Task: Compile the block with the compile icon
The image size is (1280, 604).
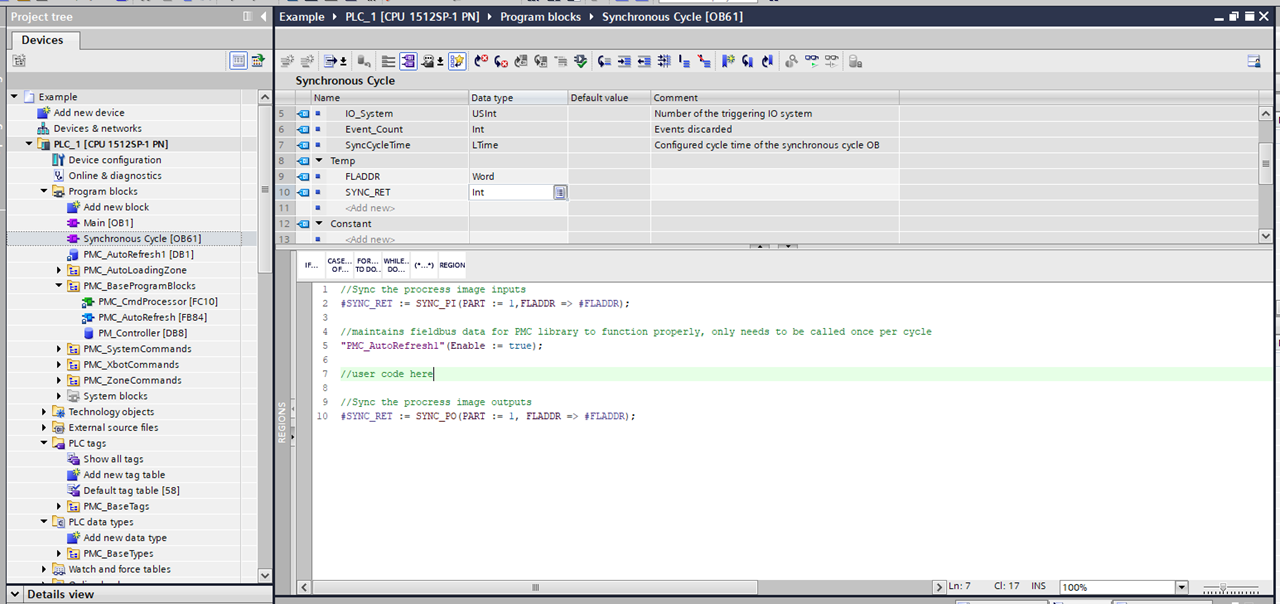Action: point(582,61)
